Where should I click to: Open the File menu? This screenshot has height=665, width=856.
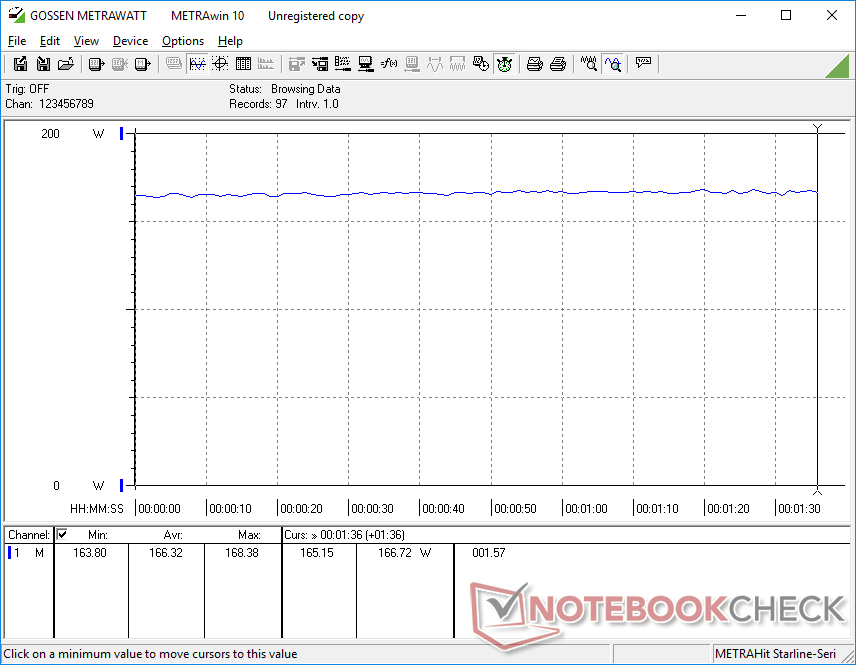tap(17, 41)
